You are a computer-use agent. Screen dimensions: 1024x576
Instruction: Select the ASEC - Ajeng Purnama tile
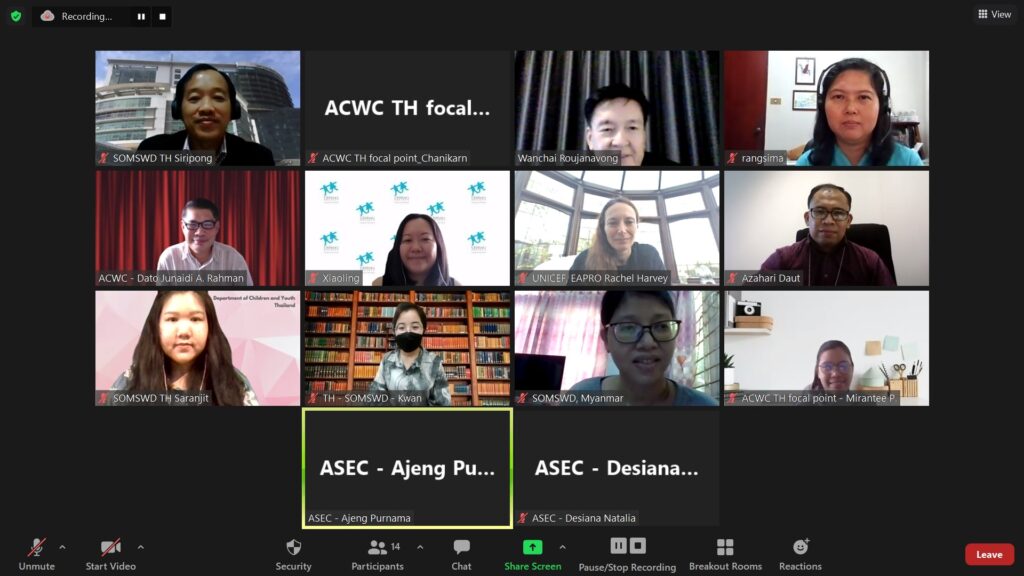408,468
